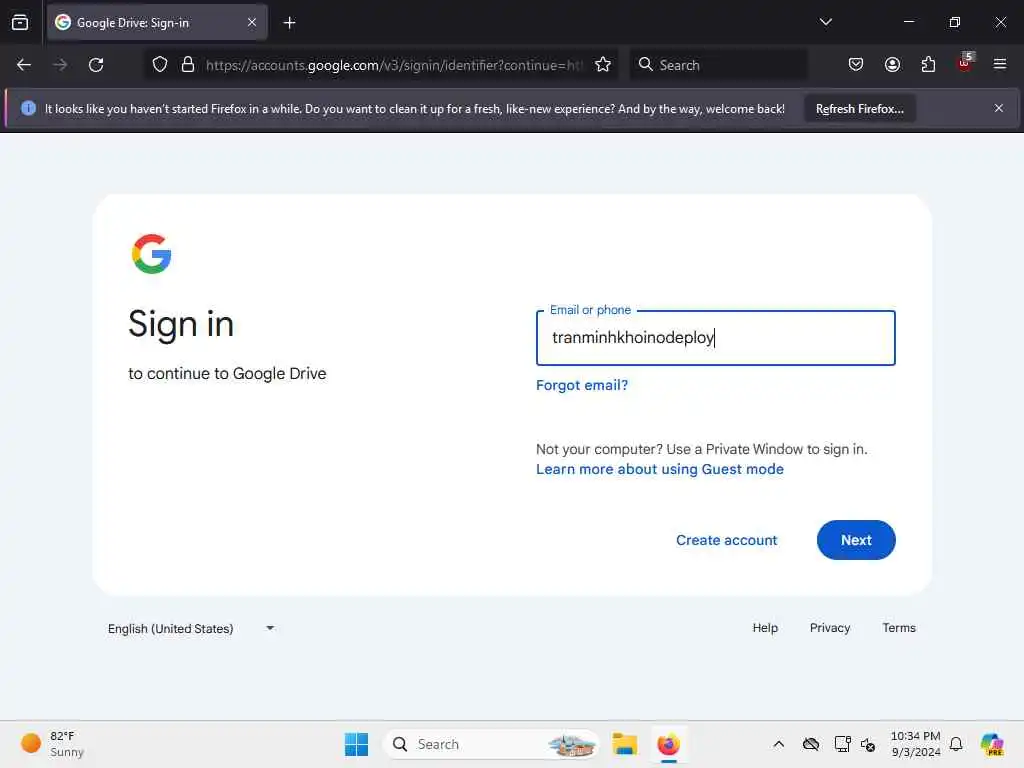Image resolution: width=1024 pixels, height=768 pixels.
Task: Open the Terms link
Action: coord(899,628)
